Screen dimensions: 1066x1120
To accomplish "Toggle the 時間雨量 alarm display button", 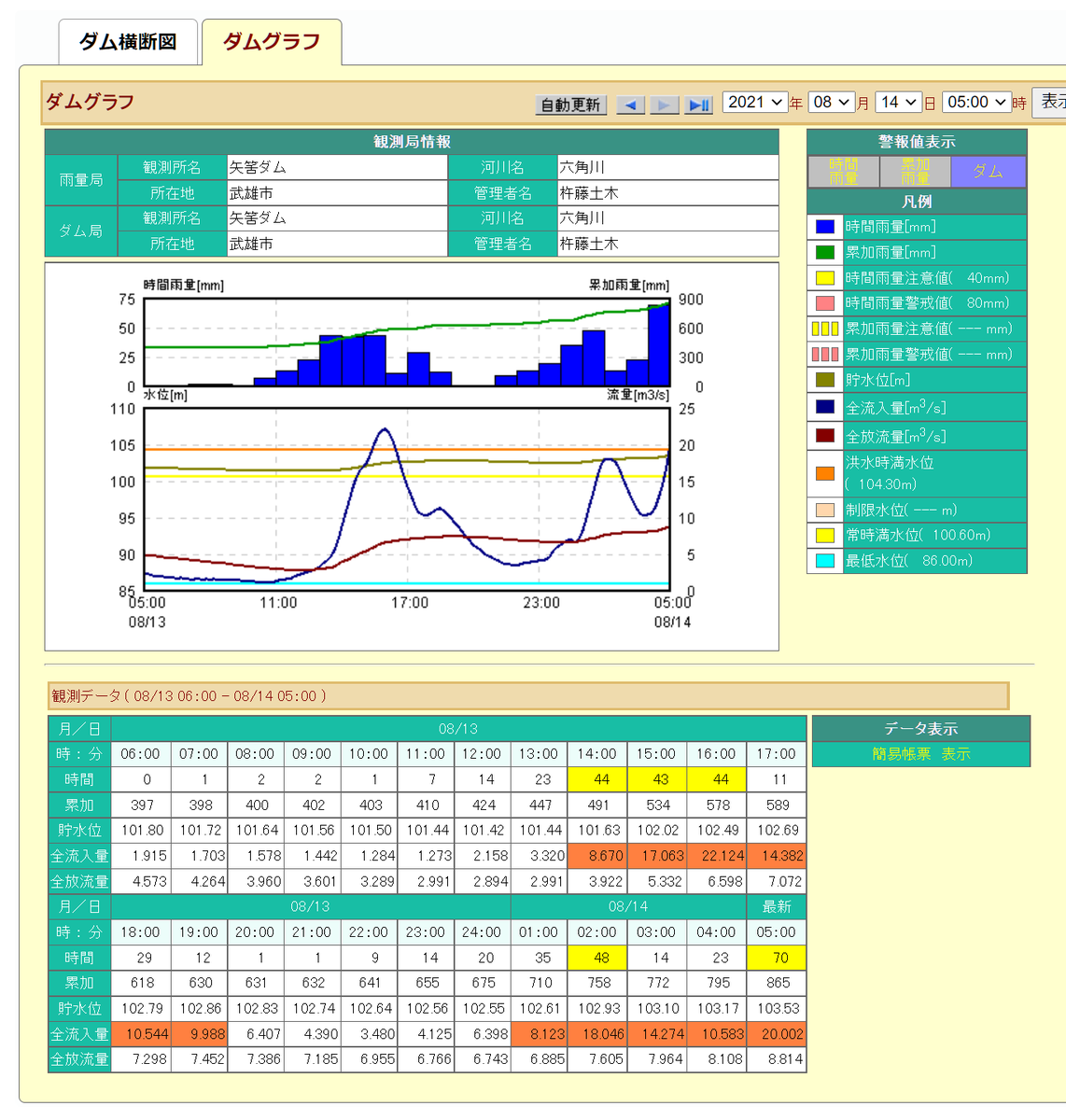I will coord(843,172).
